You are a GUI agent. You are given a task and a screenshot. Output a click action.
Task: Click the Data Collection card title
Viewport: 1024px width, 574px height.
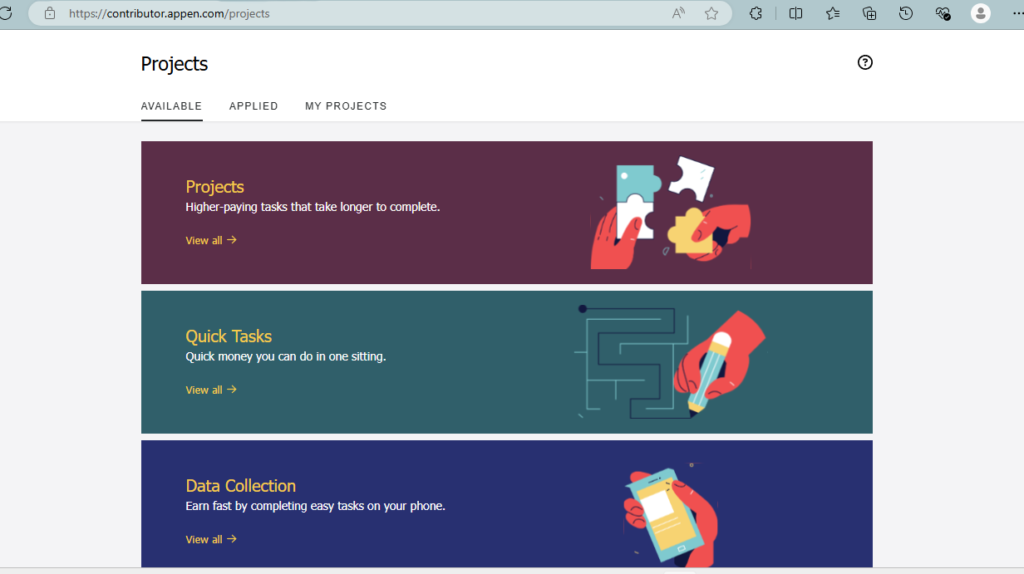[240, 486]
